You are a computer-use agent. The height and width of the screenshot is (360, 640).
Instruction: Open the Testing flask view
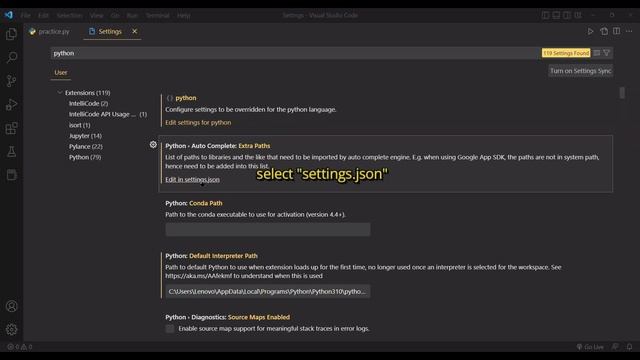[11, 152]
